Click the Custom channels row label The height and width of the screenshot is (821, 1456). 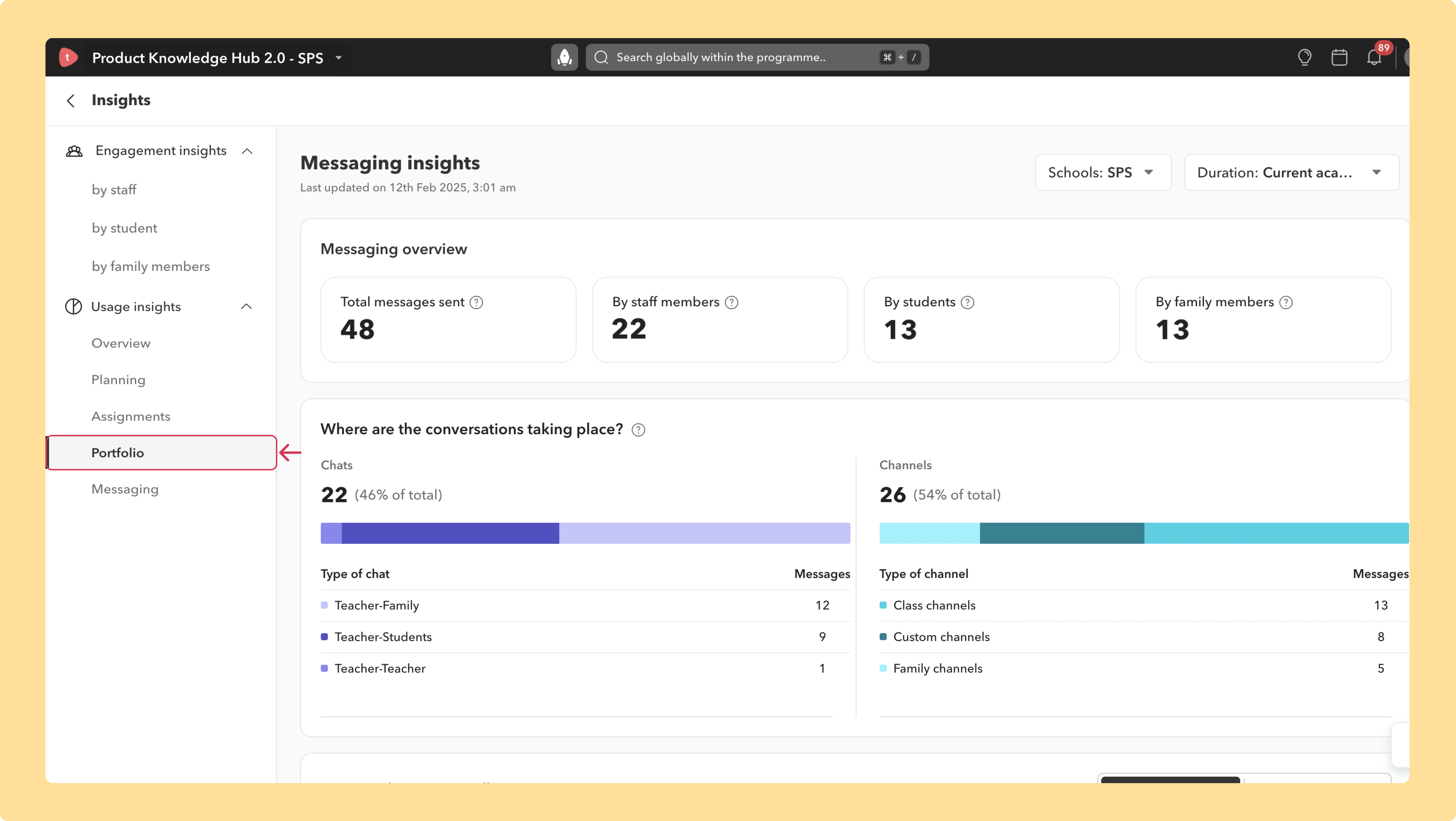click(x=942, y=637)
